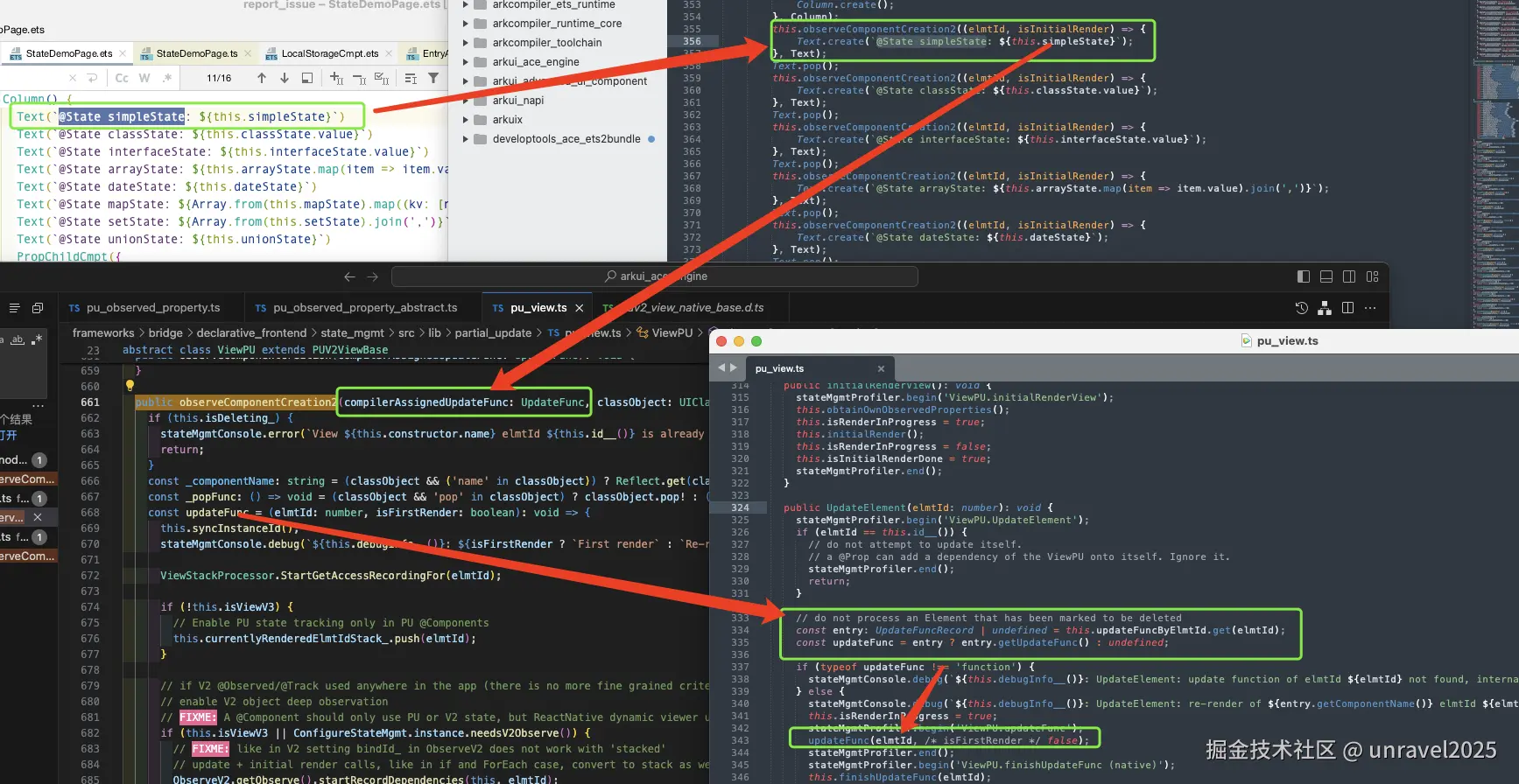
Task: Toggle match whole word ab in VS Code search
Action: tap(18, 339)
